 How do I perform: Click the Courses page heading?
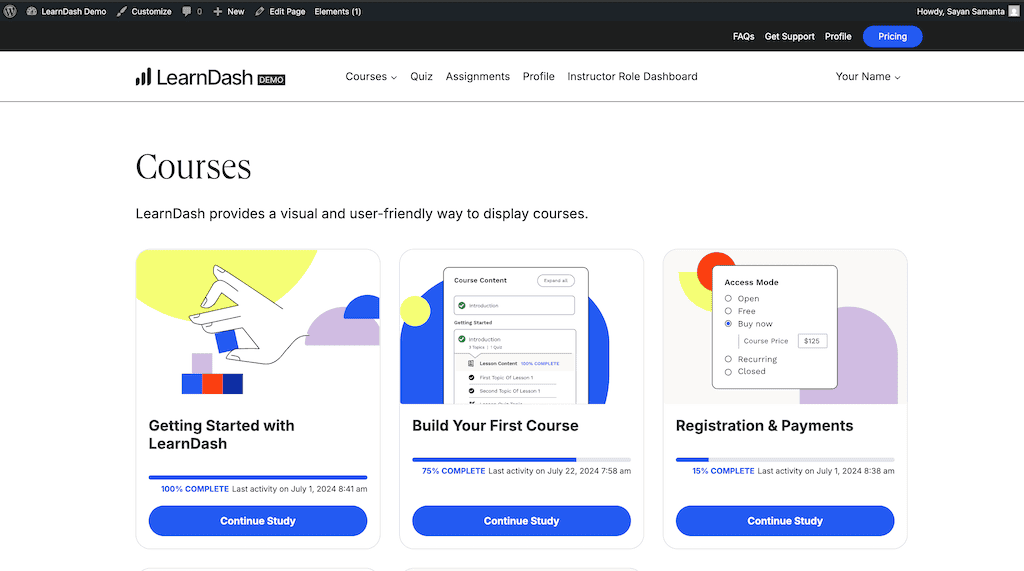click(x=193, y=167)
